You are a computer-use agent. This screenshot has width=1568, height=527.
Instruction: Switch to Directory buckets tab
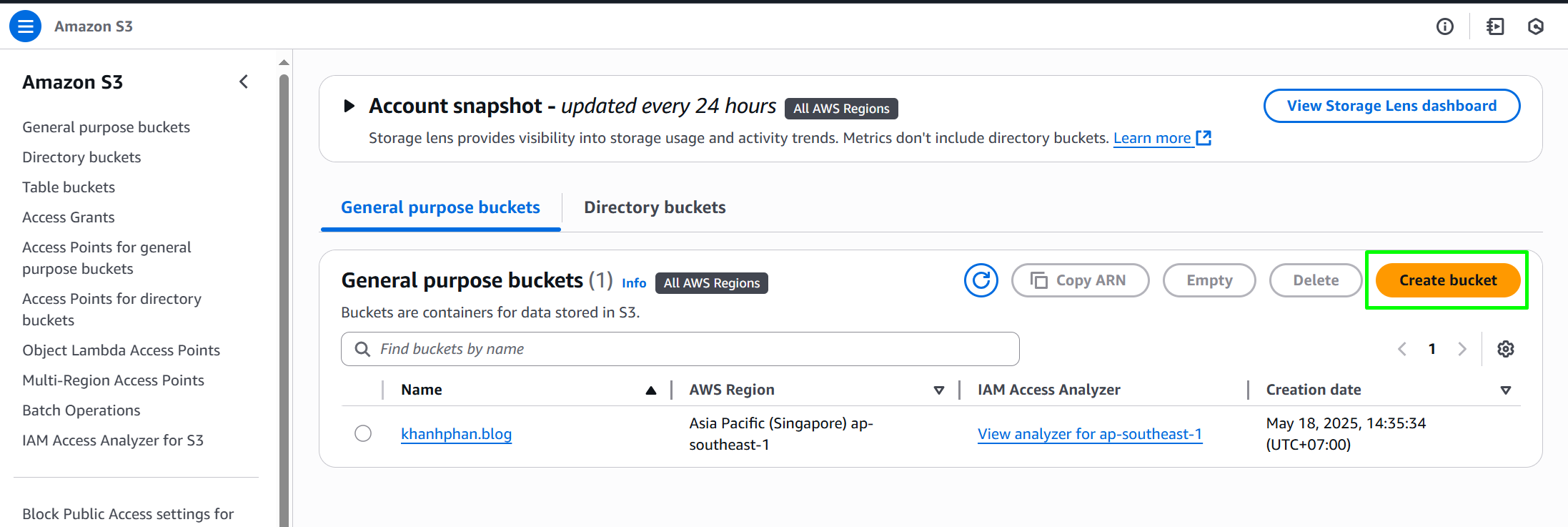(x=655, y=207)
